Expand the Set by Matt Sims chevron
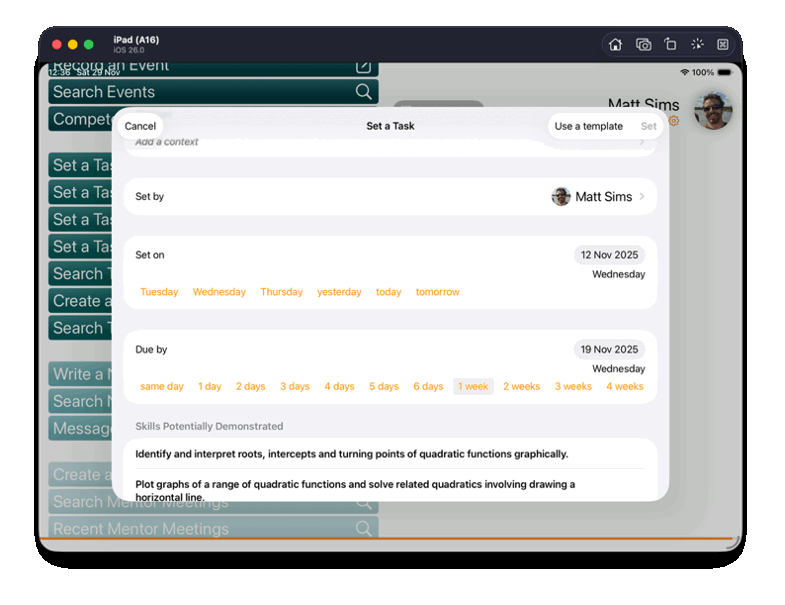 (642, 196)
